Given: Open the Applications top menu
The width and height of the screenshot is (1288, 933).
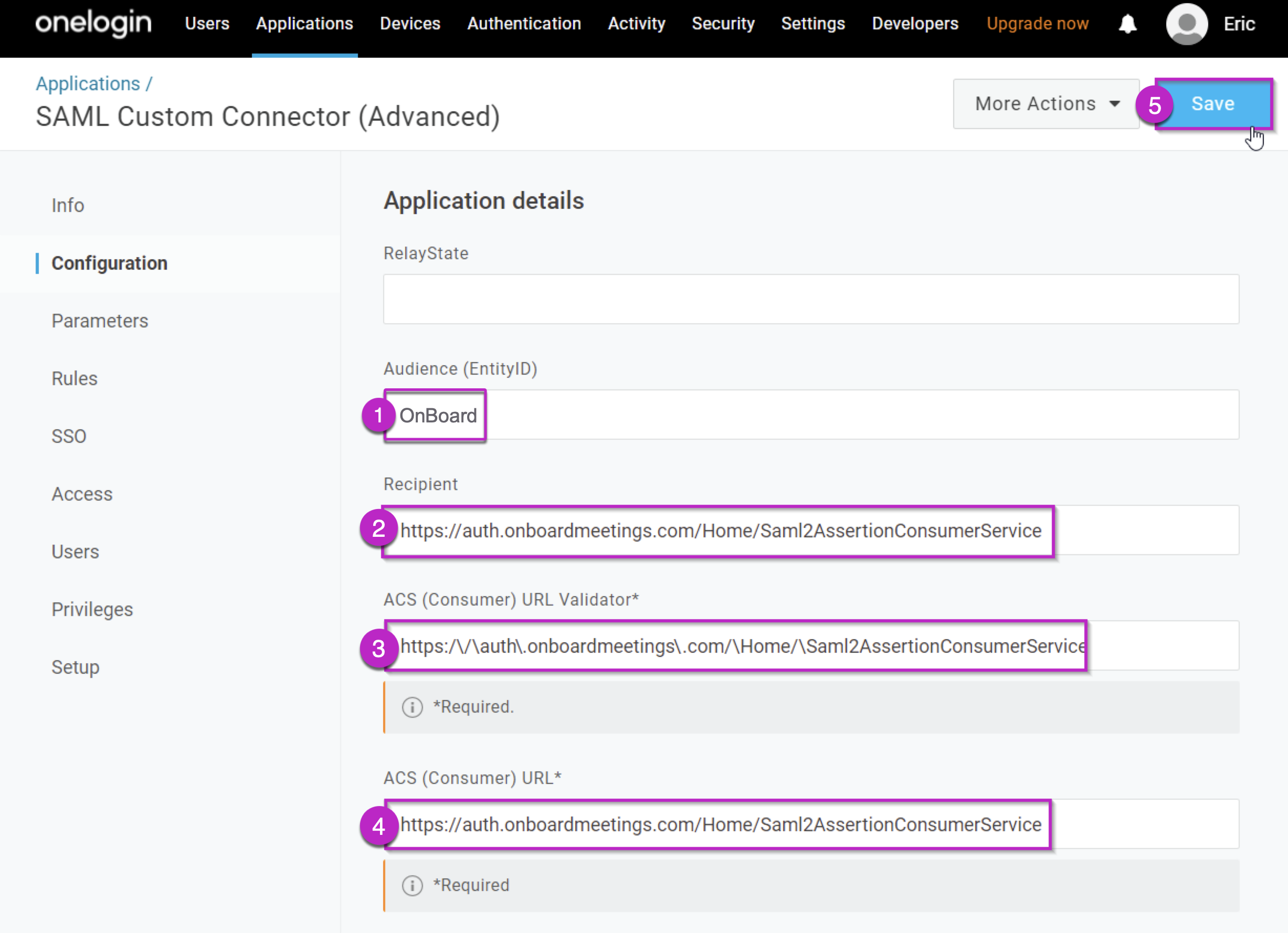Looking at the screenshot, I should click(304, 24).
